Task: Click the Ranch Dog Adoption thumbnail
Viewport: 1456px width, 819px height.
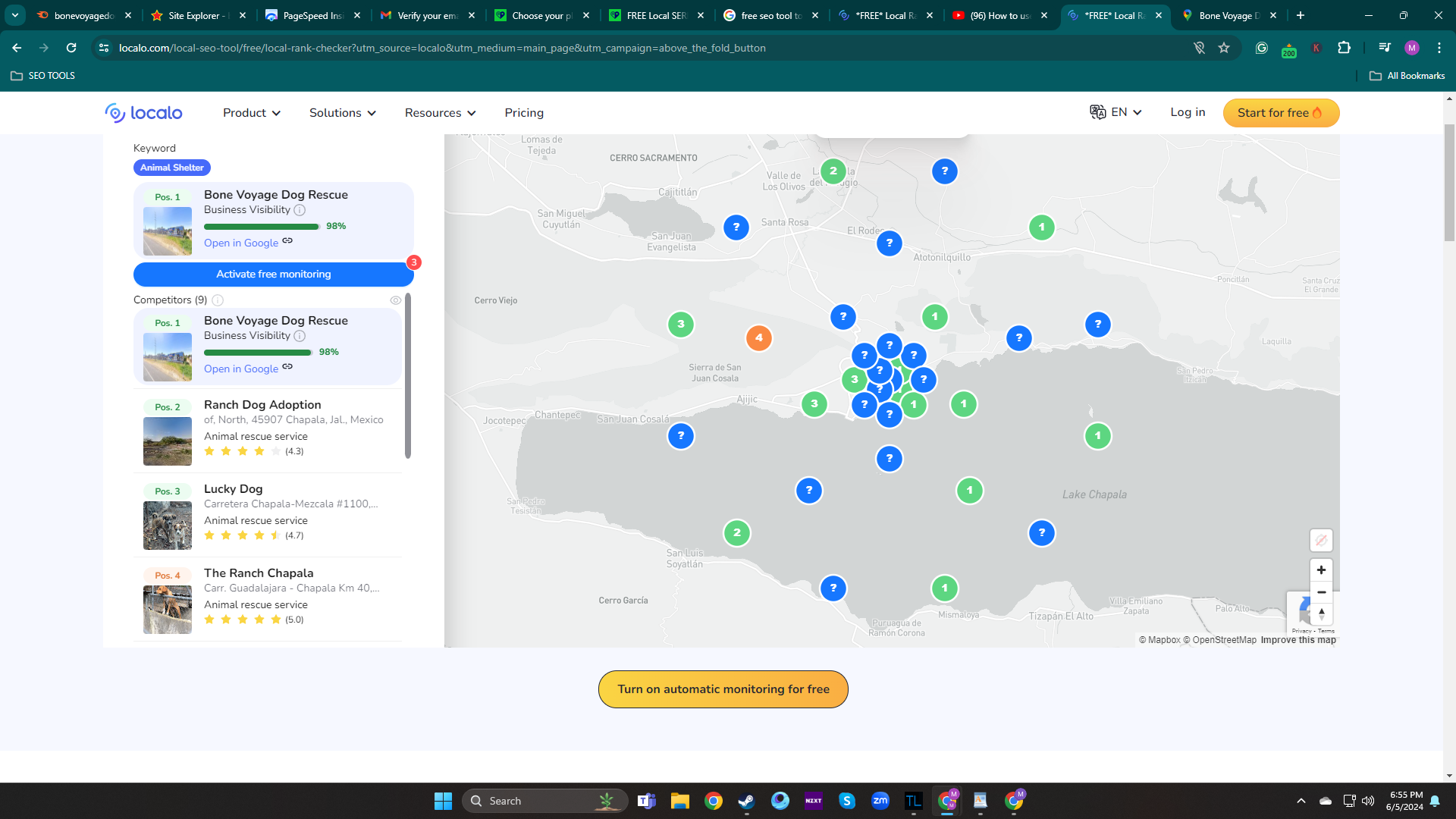Action: 168,441
